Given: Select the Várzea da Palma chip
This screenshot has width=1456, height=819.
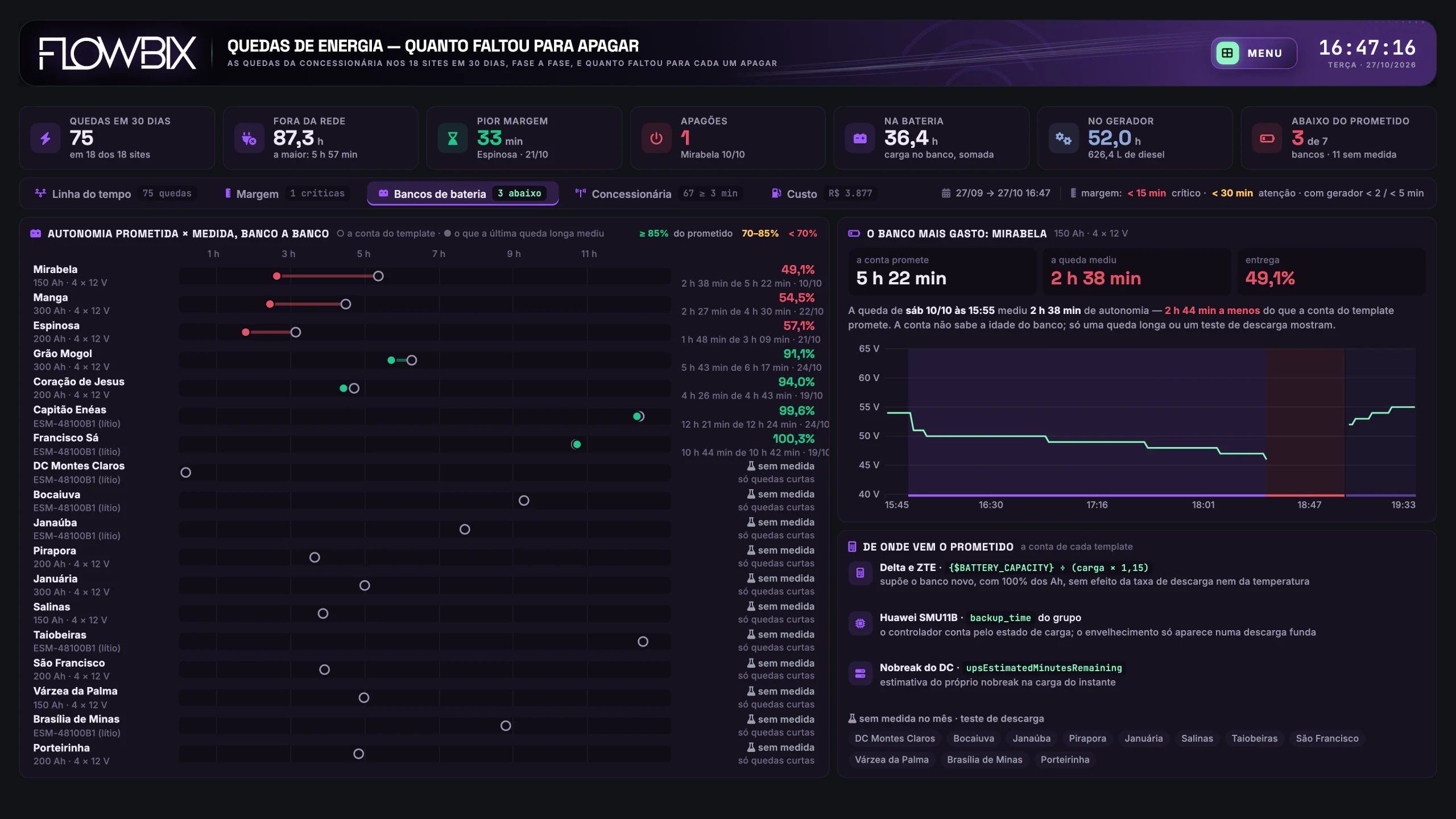Looking at the screenshot, I should 891,759.
